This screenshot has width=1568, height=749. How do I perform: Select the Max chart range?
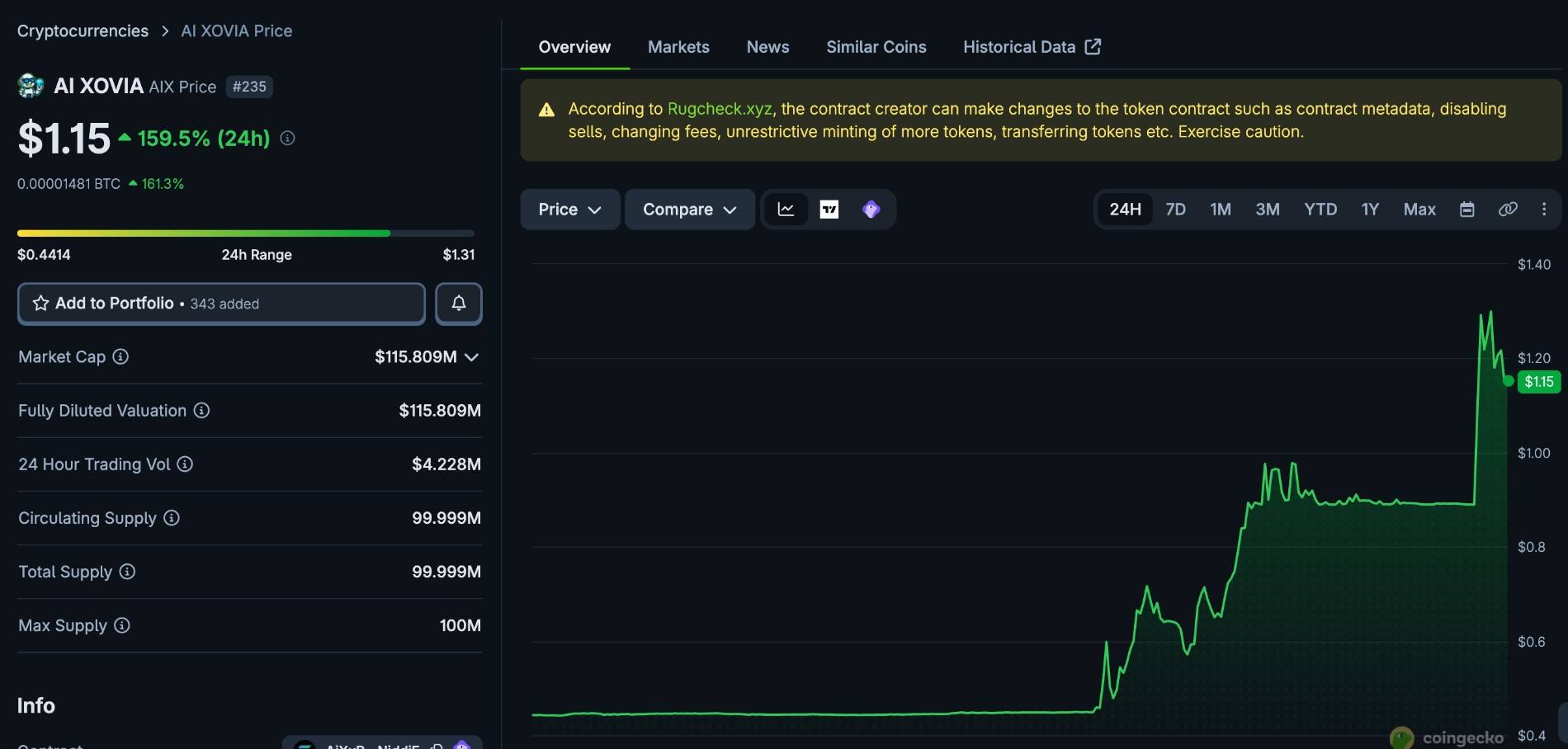1419,210
